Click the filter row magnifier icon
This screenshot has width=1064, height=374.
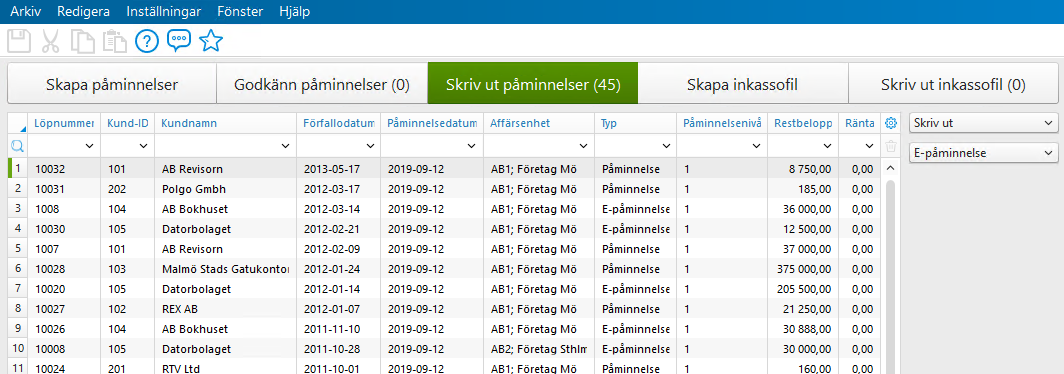click(18, 145)
